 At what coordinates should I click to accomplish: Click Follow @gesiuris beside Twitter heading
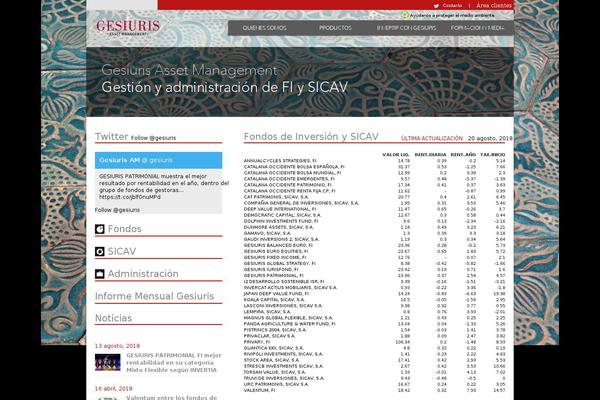[153, 138]
